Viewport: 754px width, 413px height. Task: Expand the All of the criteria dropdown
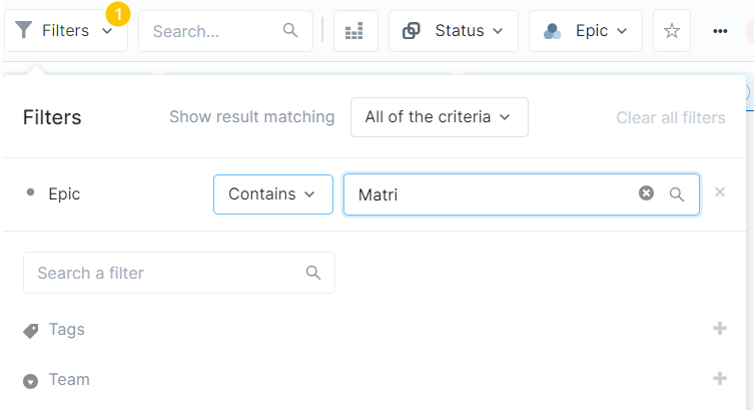(439, 117)
